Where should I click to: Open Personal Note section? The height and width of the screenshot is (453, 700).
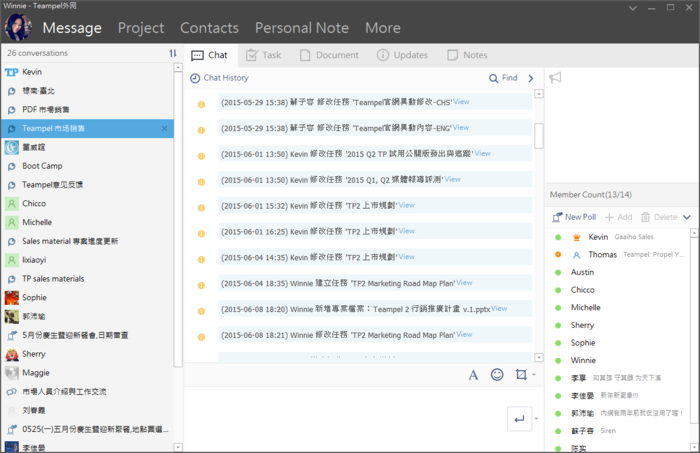tap(302, 28)
